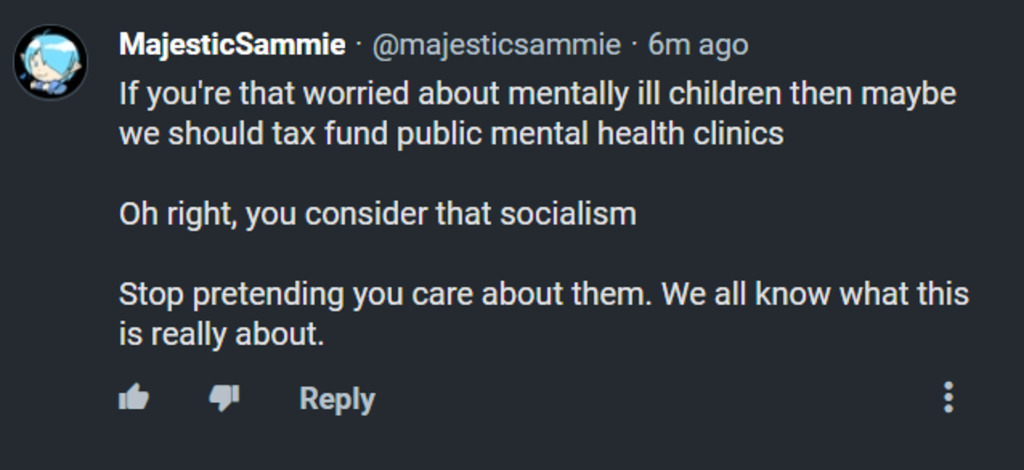Click the thumbs down dislike icon
Image resolution: width=1024 pixels, height=470 pixels.
(223, 398)
